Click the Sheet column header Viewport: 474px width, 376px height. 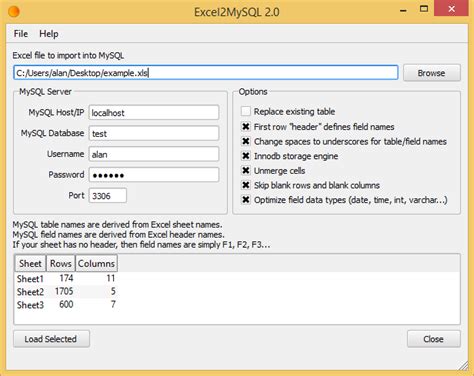coord(30,263)
